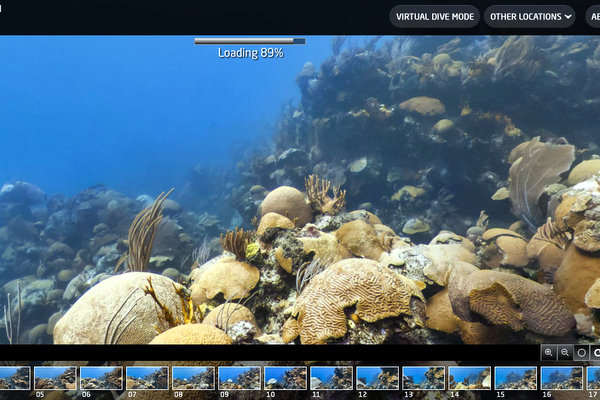Open thumbnail 14 dive image
This screenshot has width=600, height=400.
pos(469,377)
